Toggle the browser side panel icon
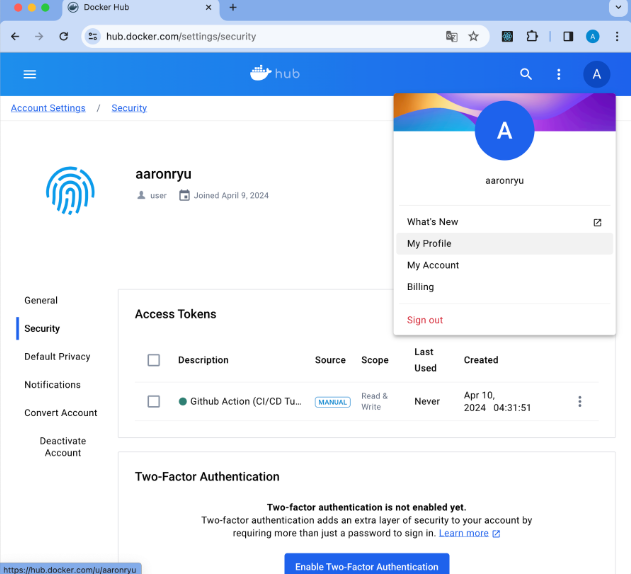 point(568,37)
